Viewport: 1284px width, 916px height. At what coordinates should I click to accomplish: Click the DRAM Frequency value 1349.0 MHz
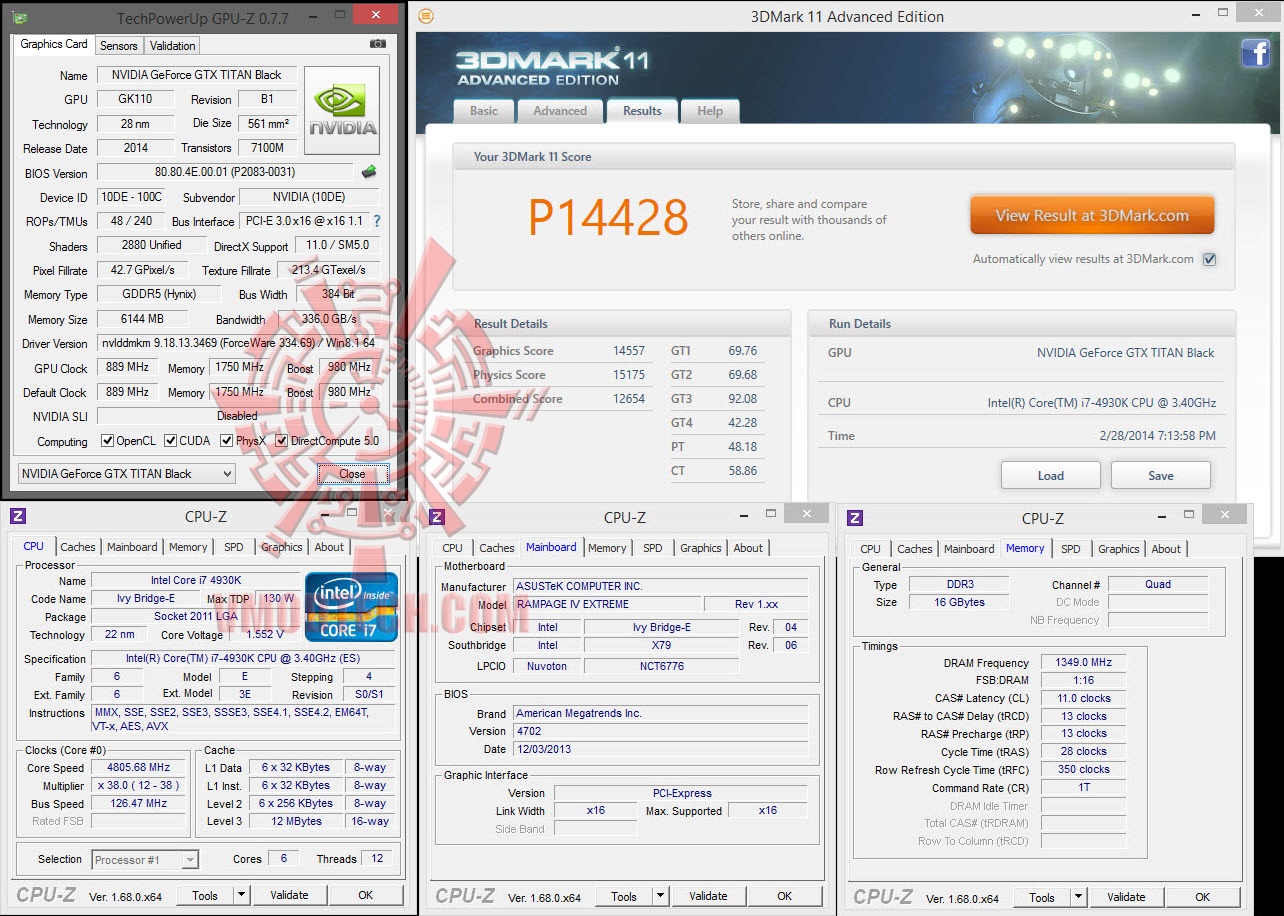tap(1083, 663)
